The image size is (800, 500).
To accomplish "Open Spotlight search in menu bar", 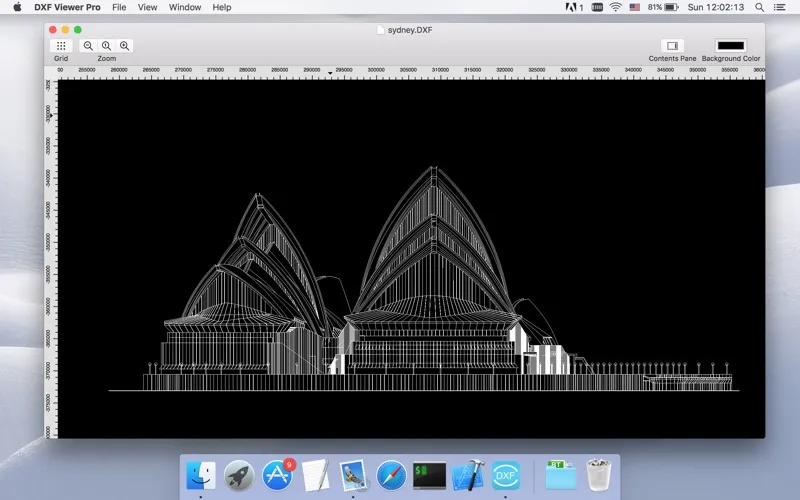I will pos(759,7).
